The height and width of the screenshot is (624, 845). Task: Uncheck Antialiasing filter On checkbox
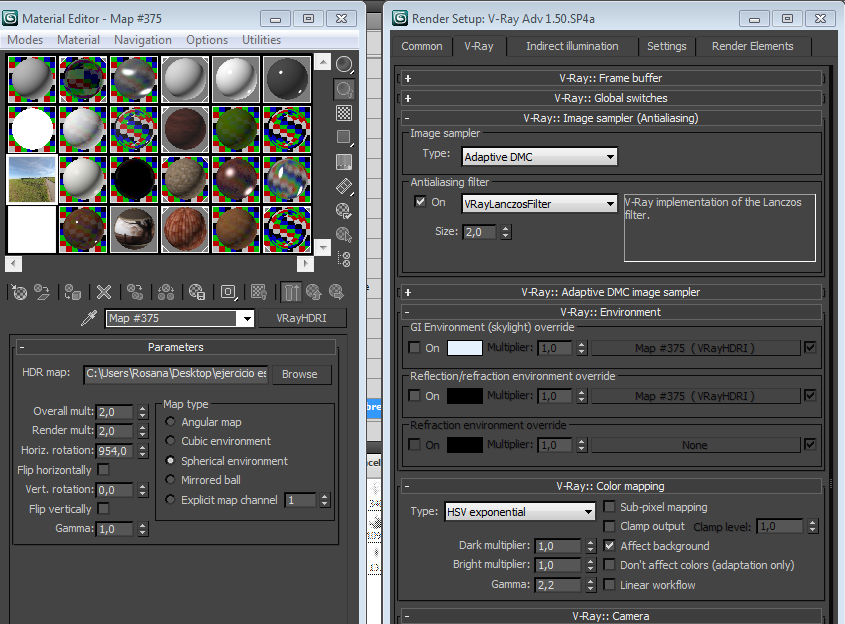(x=420, y=202)
